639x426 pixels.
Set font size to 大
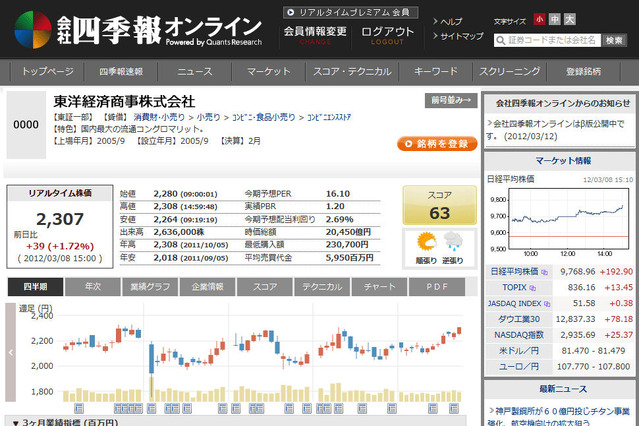[x=570, y=19]
